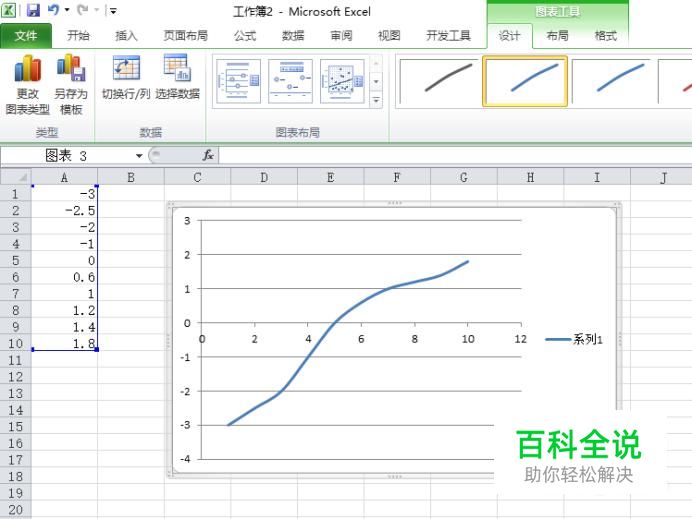Screen dimensions: 692x519
Task: Select cell A8 containing 1.2
Action: (x=64, y=310)
